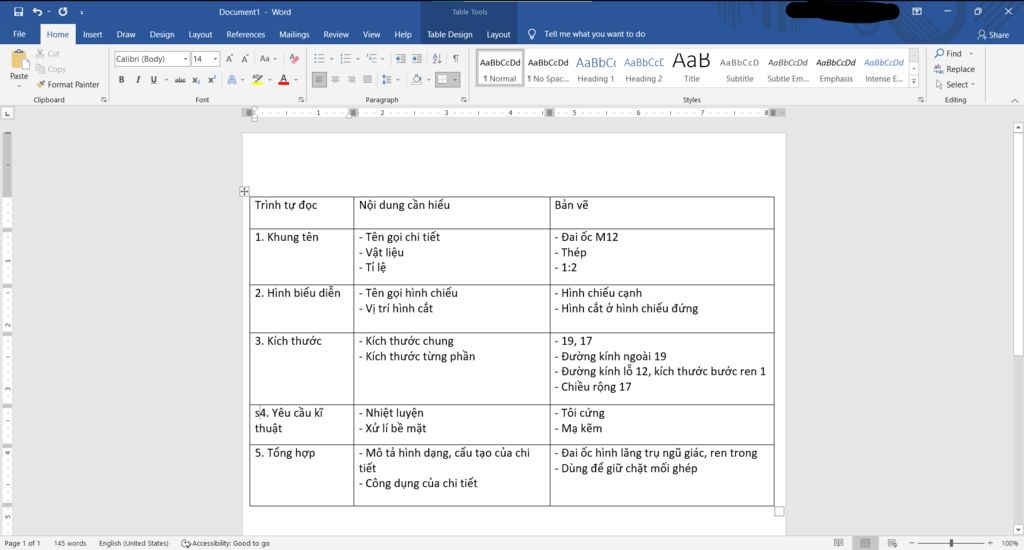
Task: Open the Font dialog launcher
Action: point(301,100)
